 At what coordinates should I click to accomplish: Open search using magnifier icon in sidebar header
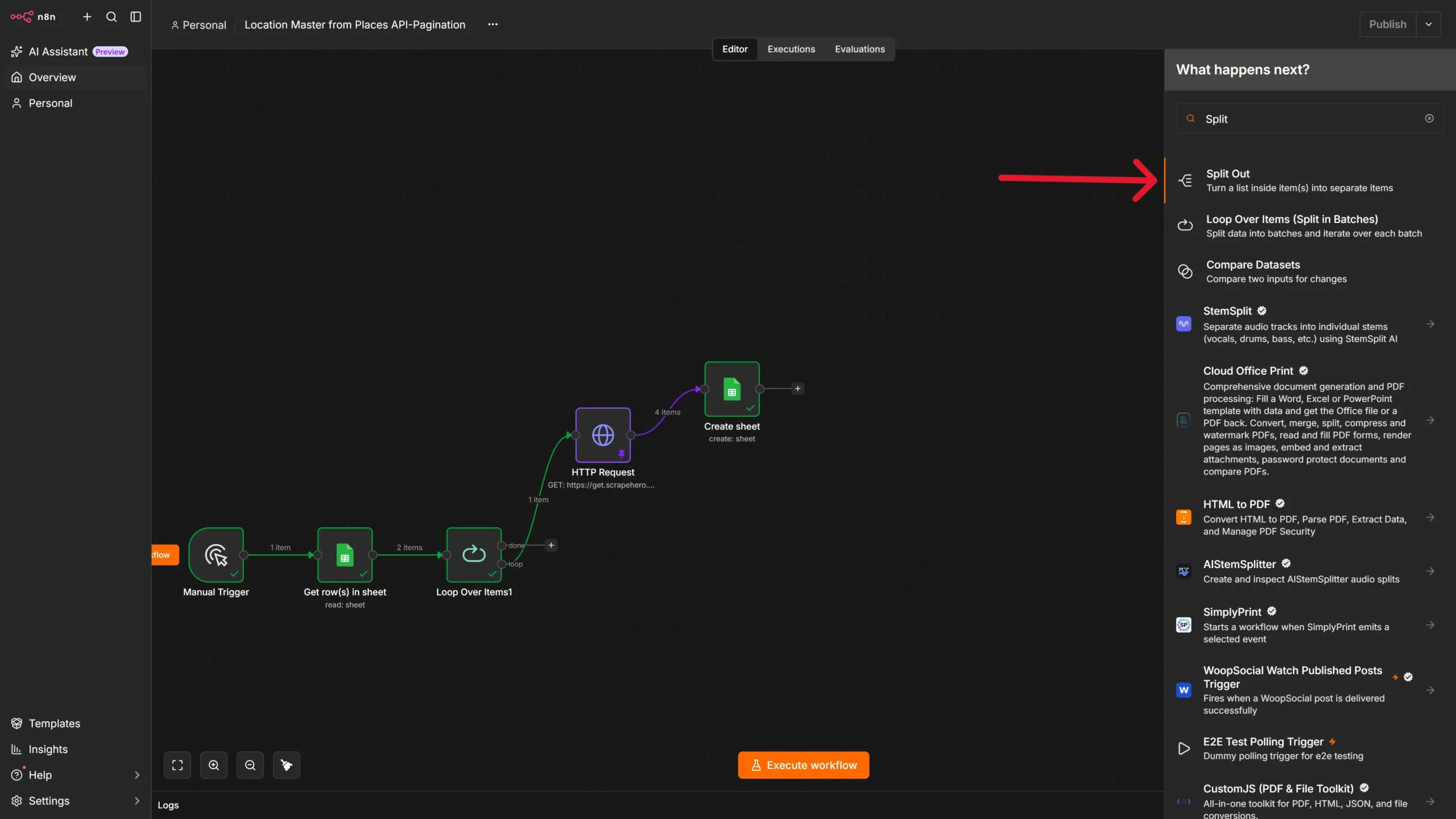pos(111,16)
